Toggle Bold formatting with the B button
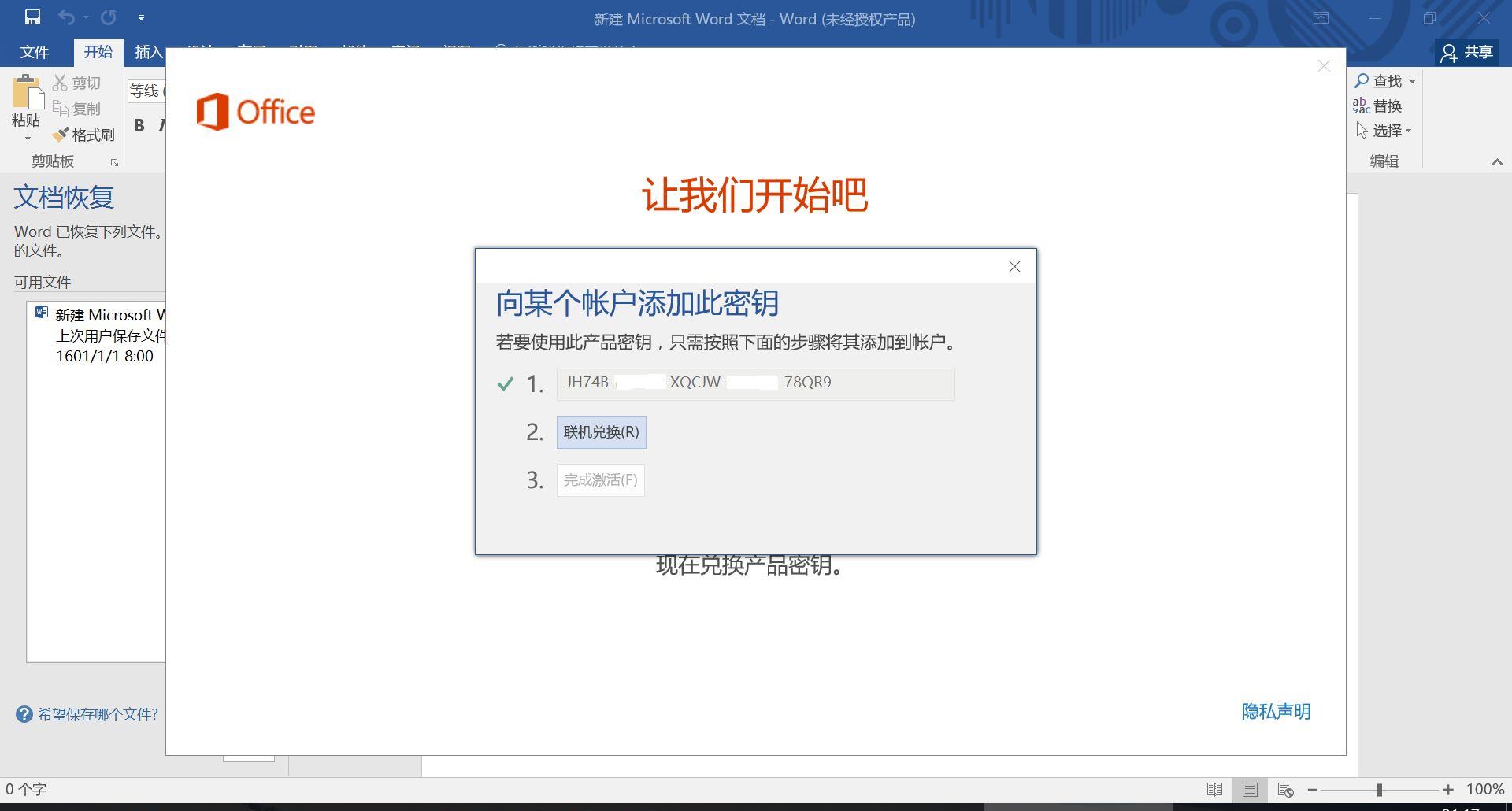 (x=139, y=125)
